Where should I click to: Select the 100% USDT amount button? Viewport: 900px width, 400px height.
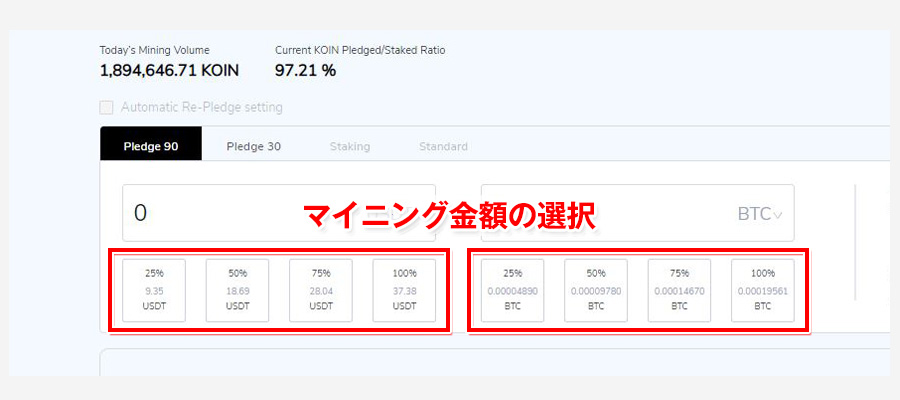click(x=405, y=291)
